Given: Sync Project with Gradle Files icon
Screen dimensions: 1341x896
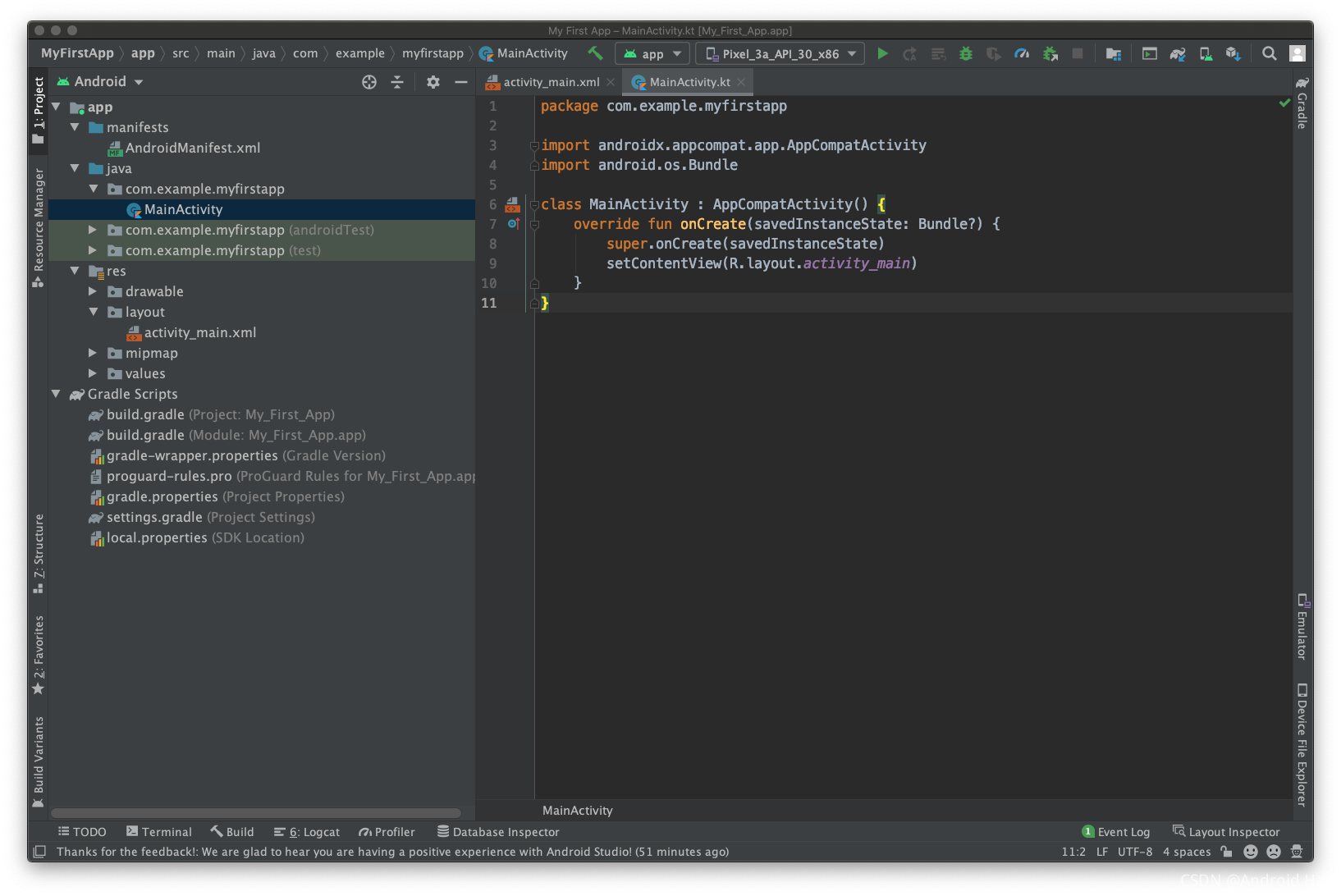Looking at the screenshot, I should [1178, 53].
